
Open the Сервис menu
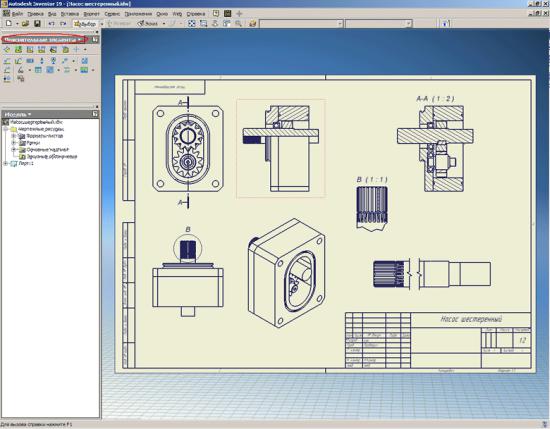112,14
